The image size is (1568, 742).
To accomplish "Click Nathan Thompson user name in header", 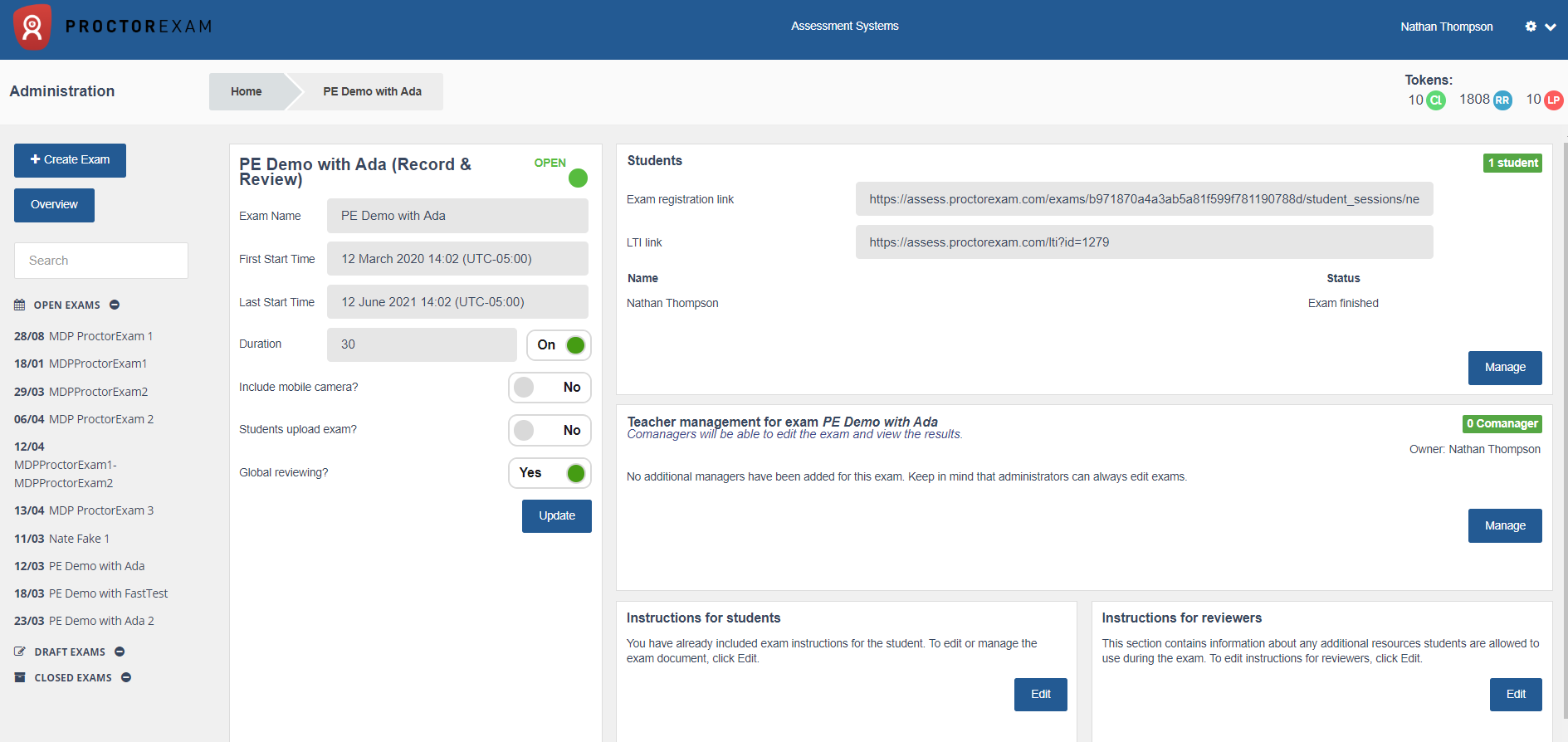I will pyautogui.click(x=1446, y=27).
